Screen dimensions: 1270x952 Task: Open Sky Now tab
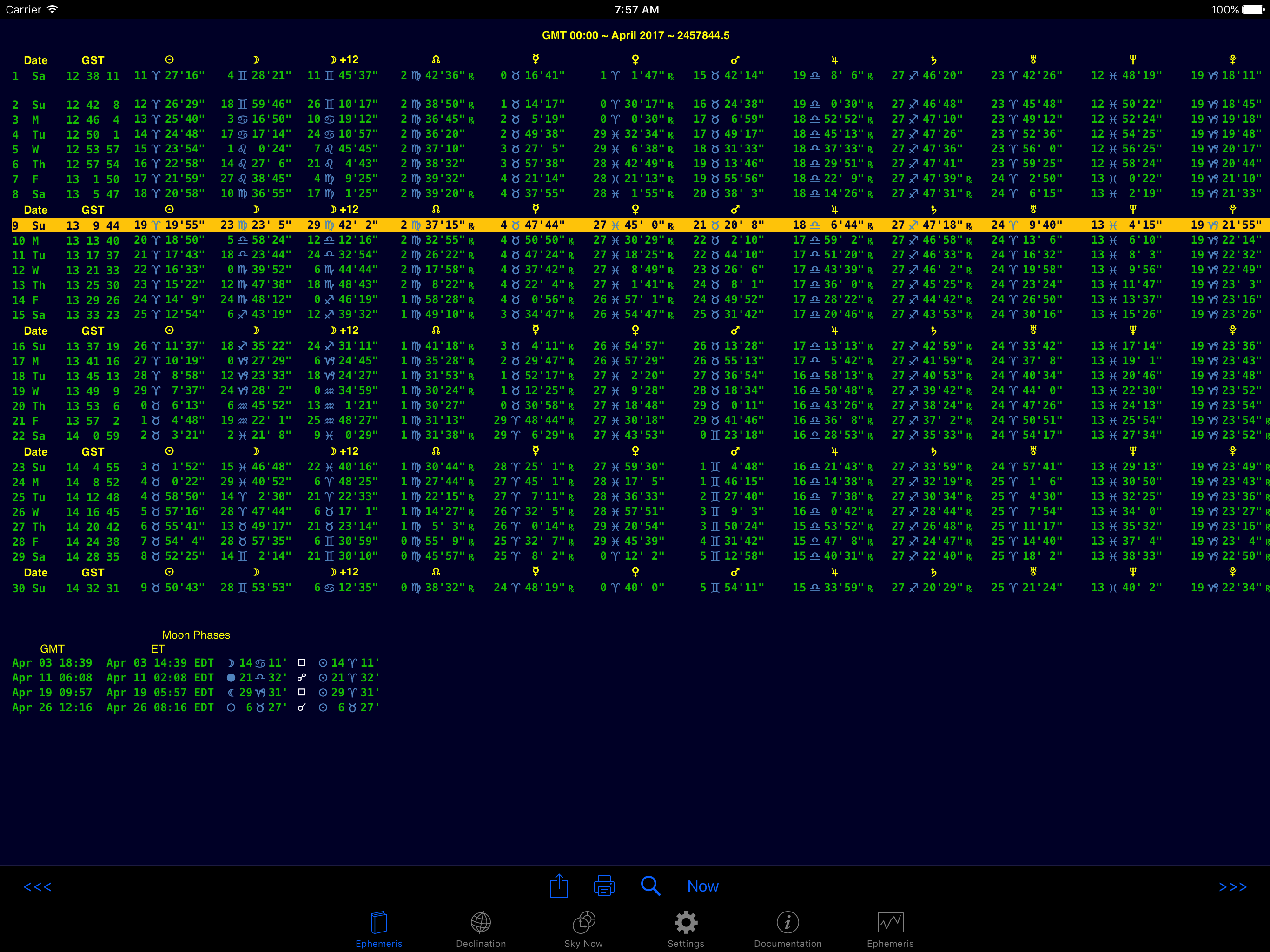coord(583,930)
